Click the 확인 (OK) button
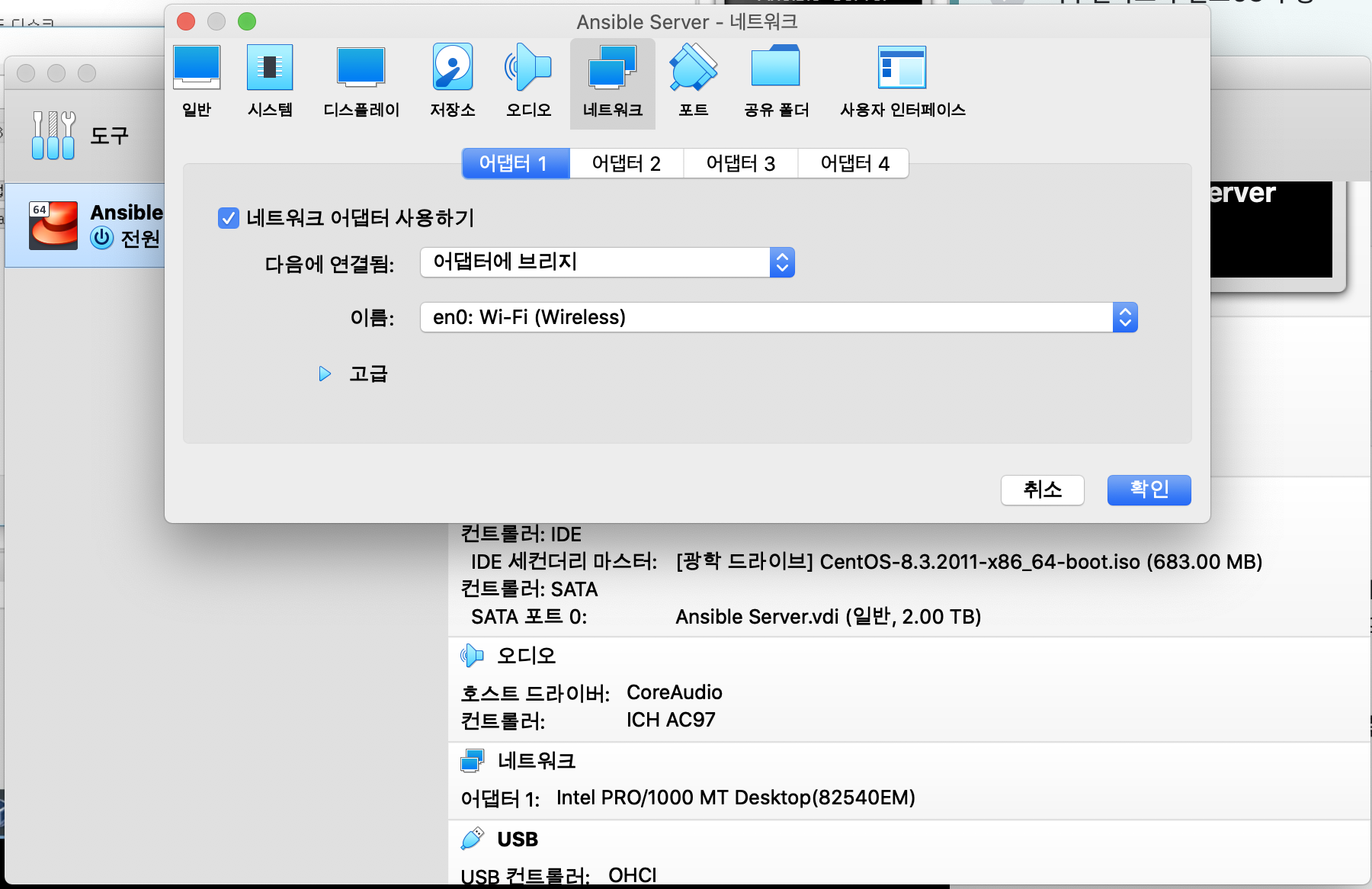The width and height of the screenshot is (1372, 889). (x=1149, y=489)
